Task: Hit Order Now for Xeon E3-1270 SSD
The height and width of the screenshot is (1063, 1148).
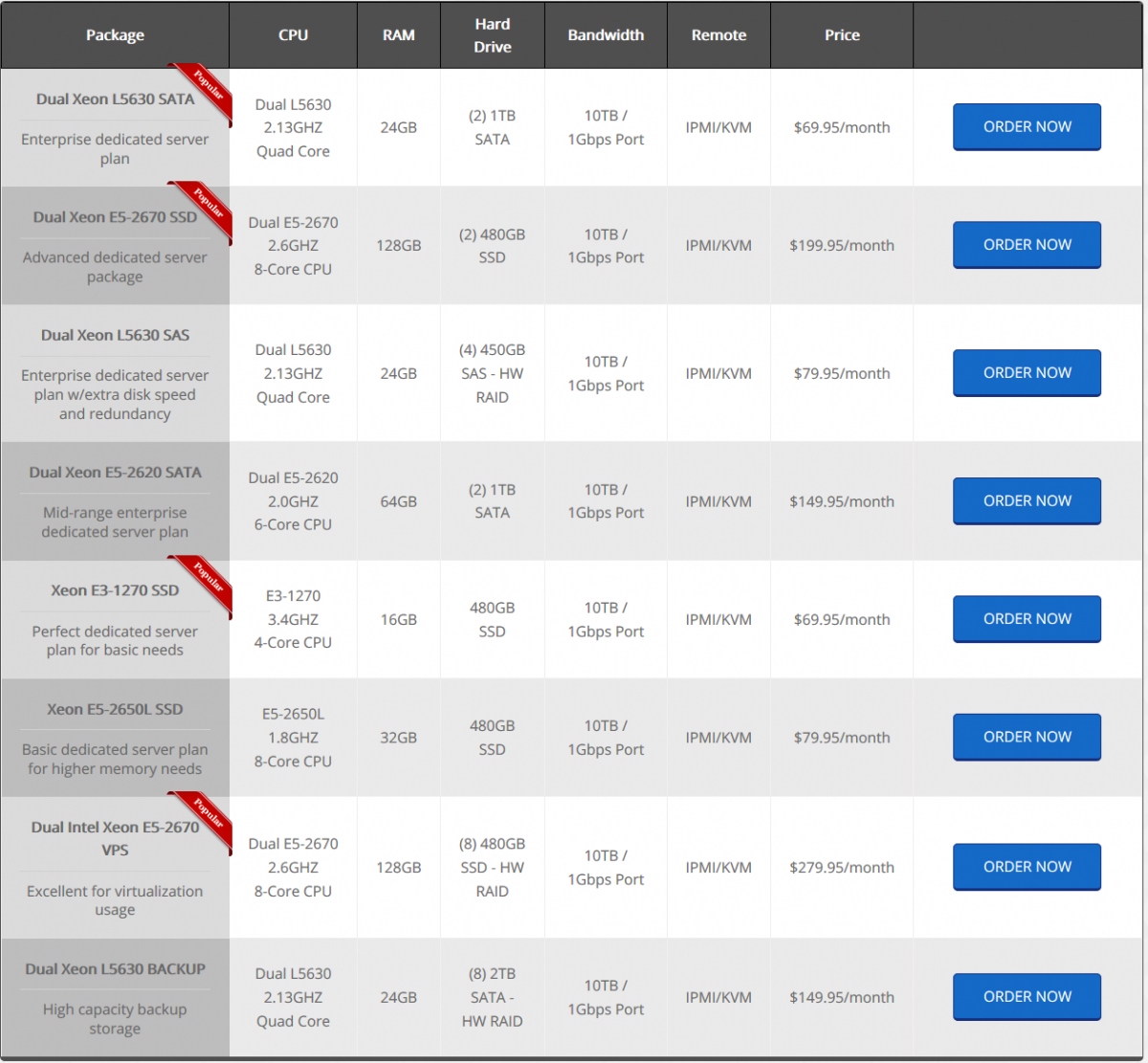Action: click(1027, 619)
